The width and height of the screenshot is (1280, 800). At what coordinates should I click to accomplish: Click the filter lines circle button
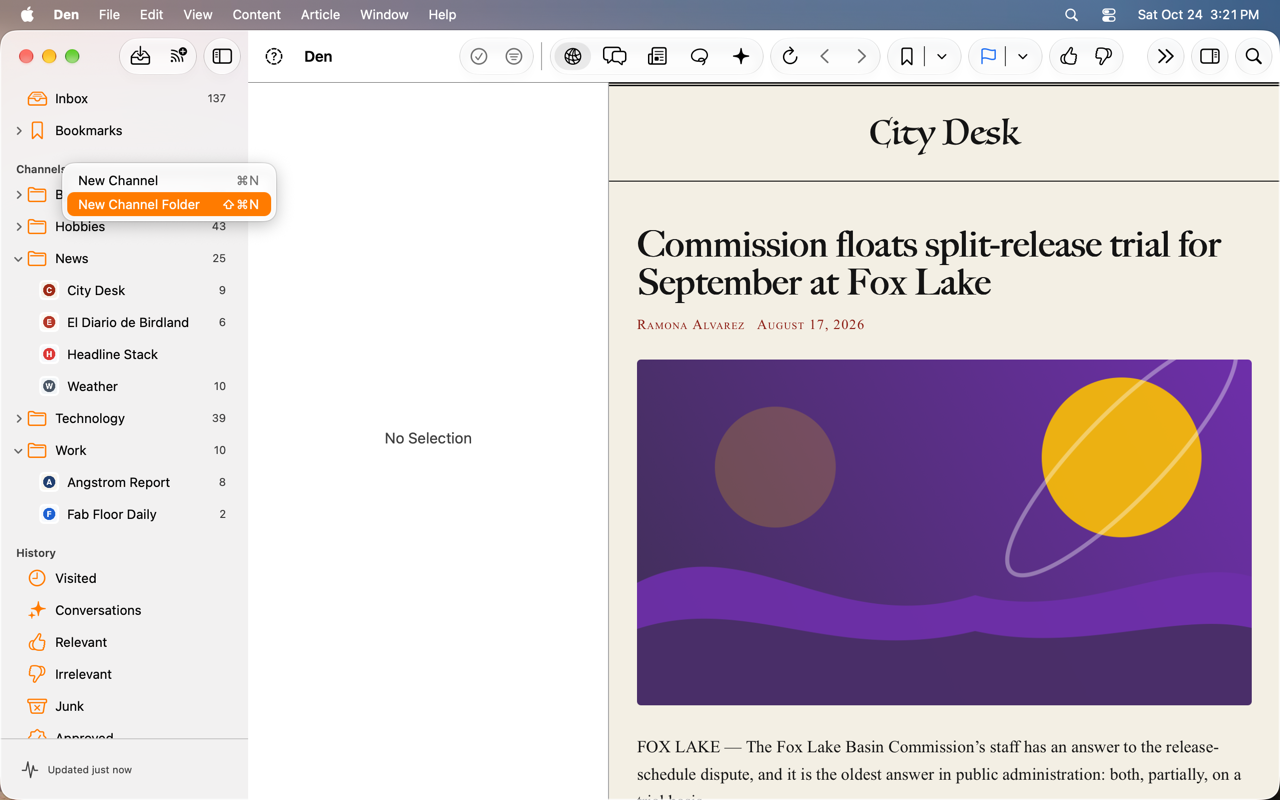[x=514, y=57]
